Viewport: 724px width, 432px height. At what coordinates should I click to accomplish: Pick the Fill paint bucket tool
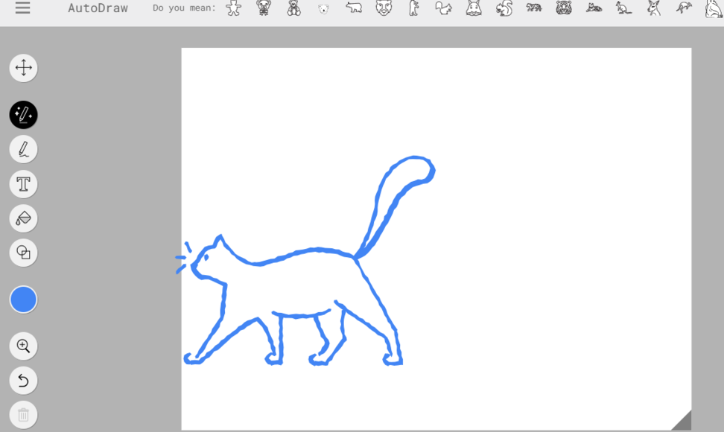[x=24, y=218]
